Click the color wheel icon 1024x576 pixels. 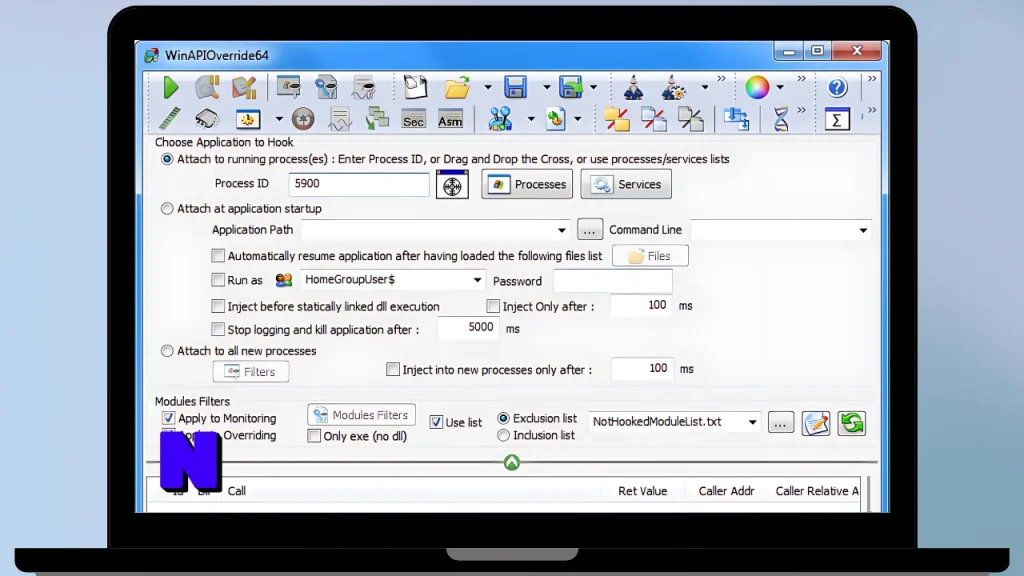[x=757, y=88]
